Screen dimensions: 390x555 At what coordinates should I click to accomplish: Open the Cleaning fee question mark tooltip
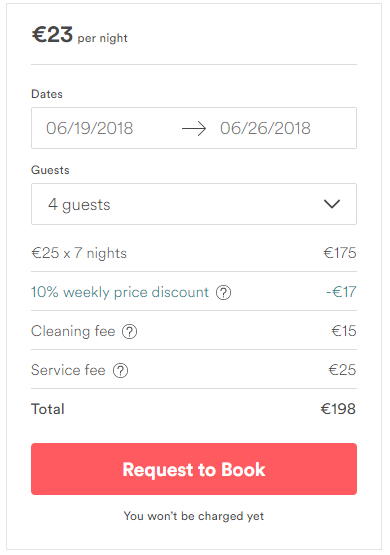point(129,332)
